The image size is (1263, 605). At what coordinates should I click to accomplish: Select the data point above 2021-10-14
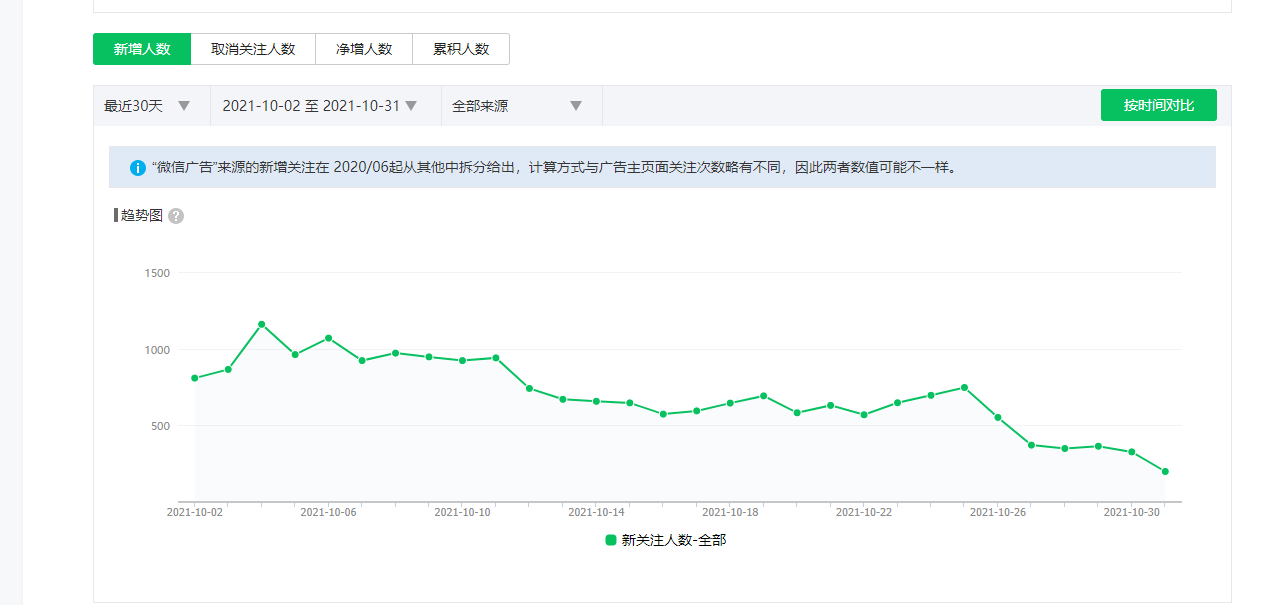click(x=596, y=401)
